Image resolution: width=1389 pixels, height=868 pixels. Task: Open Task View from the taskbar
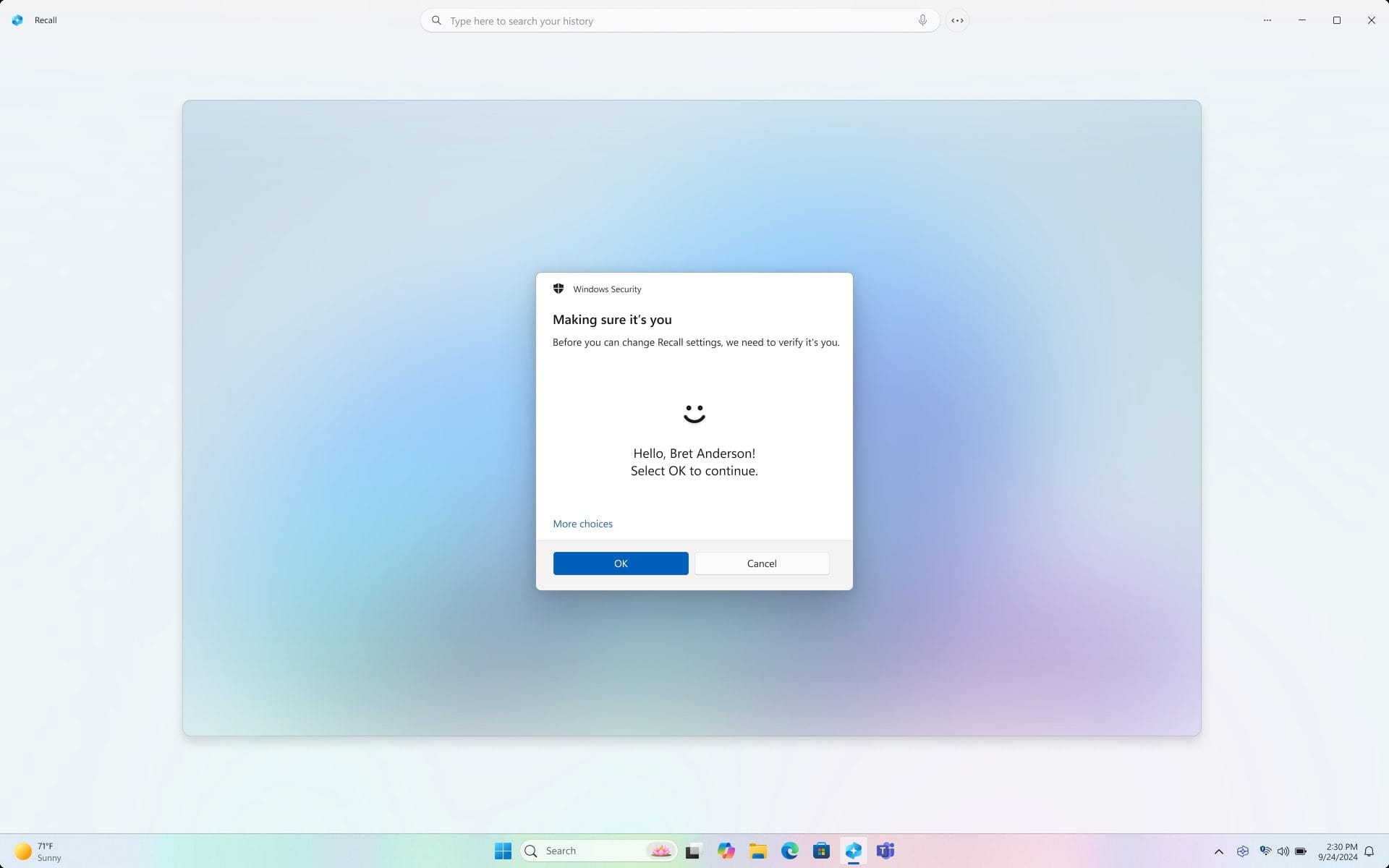pyautogui.click(x=694, y=851)
